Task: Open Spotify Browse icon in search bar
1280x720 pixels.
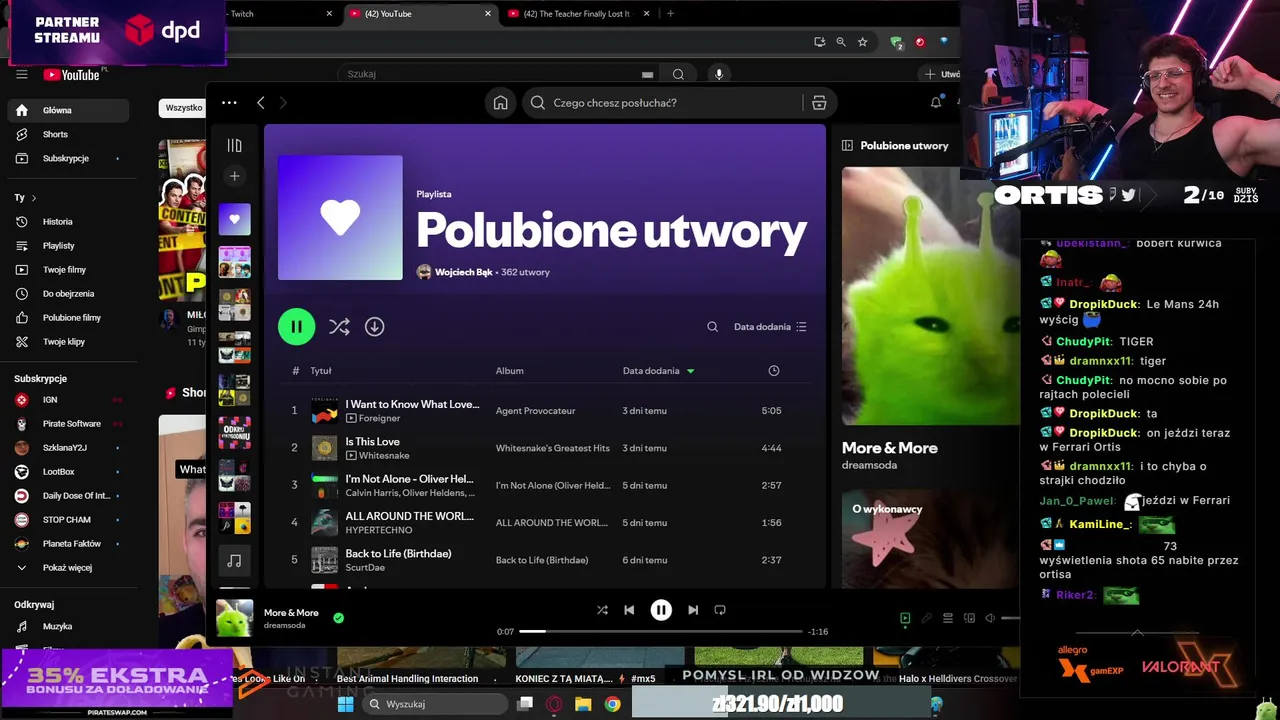Action: click(x=819, y=102)
